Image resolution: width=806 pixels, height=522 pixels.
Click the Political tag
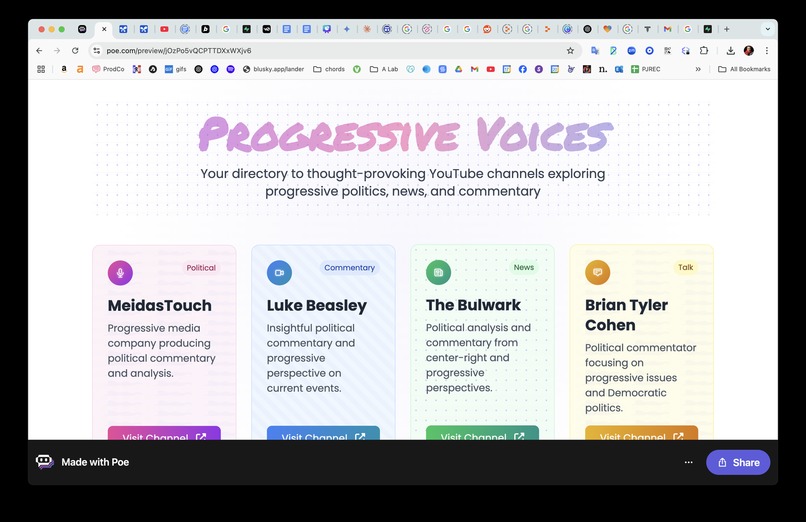point(201,268)
